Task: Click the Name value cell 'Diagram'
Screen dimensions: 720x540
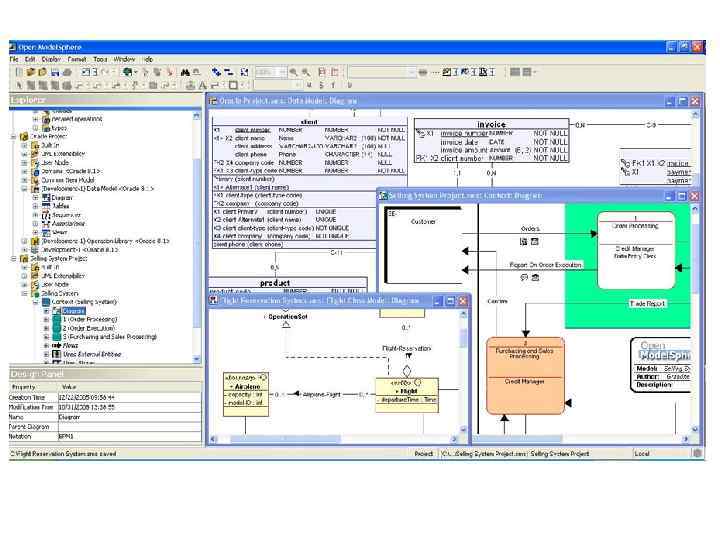Action: tap(129, 417)
